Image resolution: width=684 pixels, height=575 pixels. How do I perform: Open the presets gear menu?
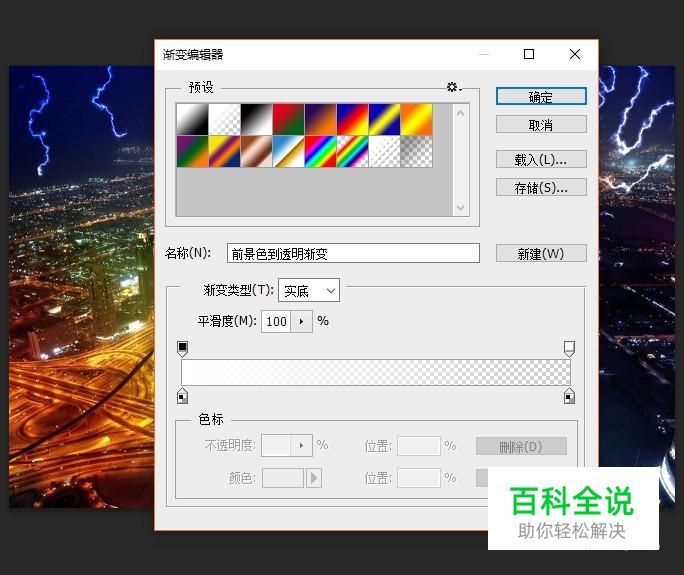point(454,87)
